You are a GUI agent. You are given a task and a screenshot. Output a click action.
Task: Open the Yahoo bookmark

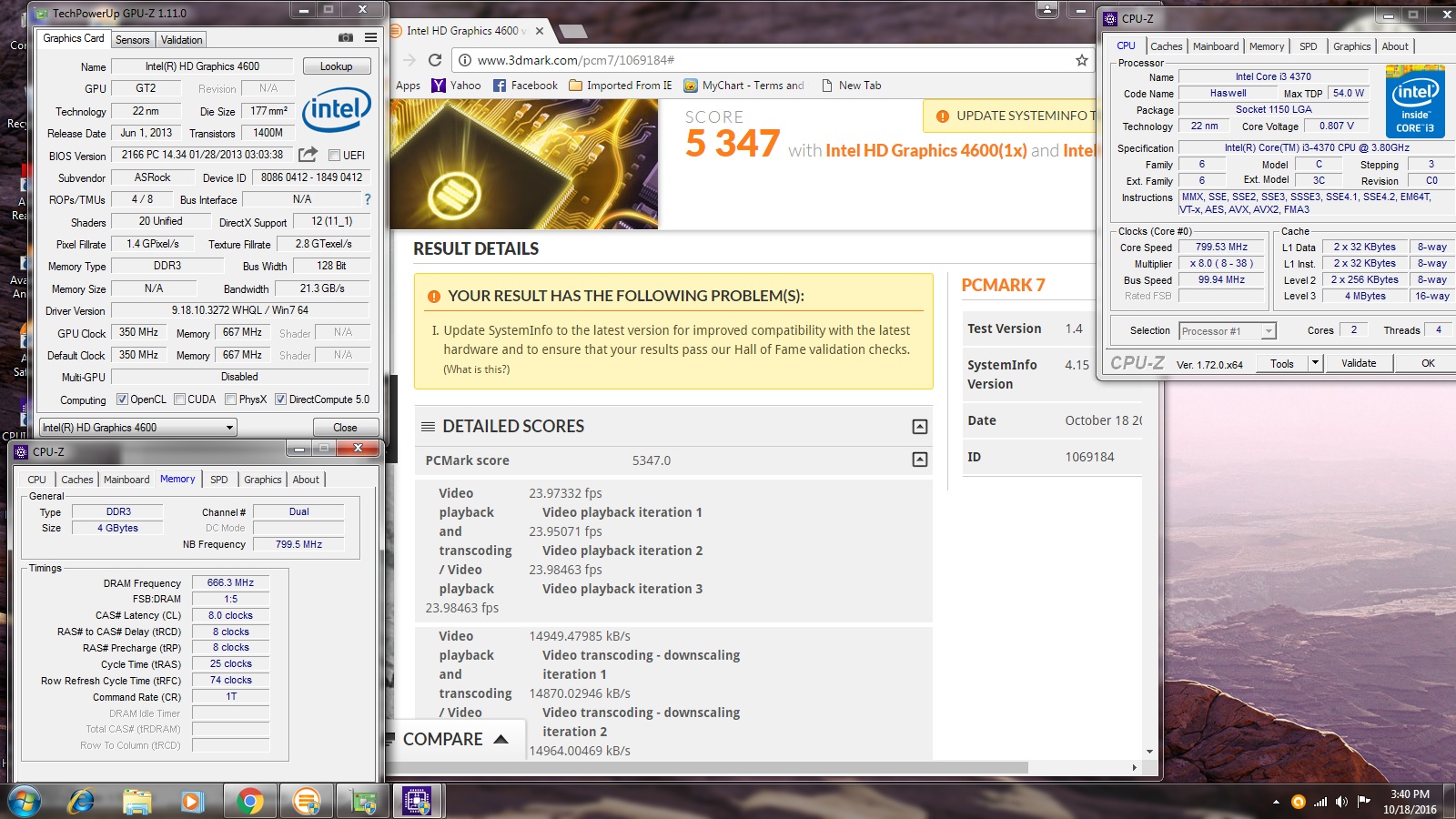(x=456, y=86)
